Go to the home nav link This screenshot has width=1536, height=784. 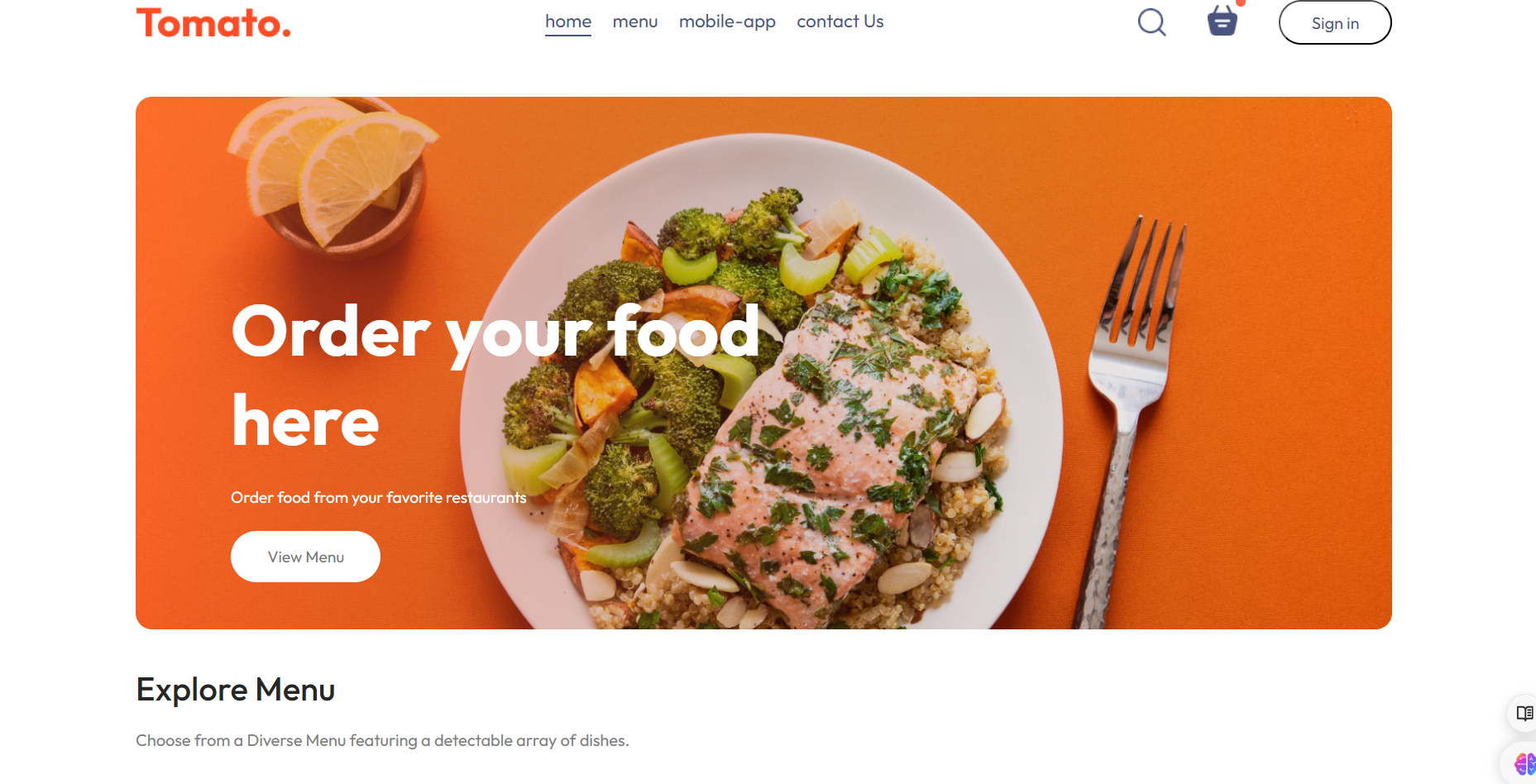pyautogui.click(x=568, y=22)
